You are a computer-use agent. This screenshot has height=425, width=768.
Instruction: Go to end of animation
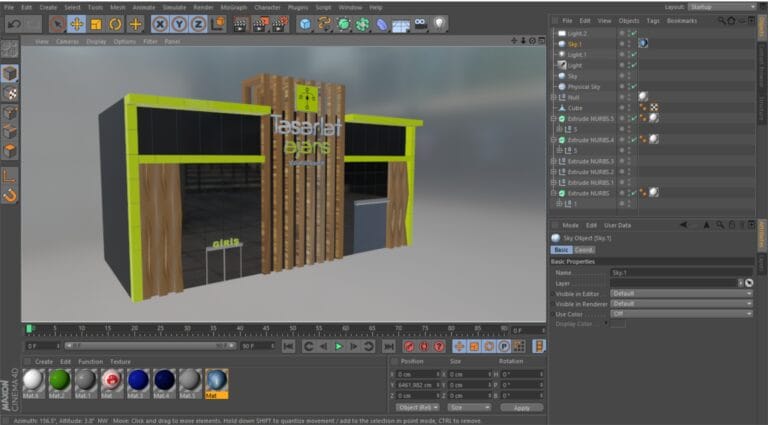[389, 346]
